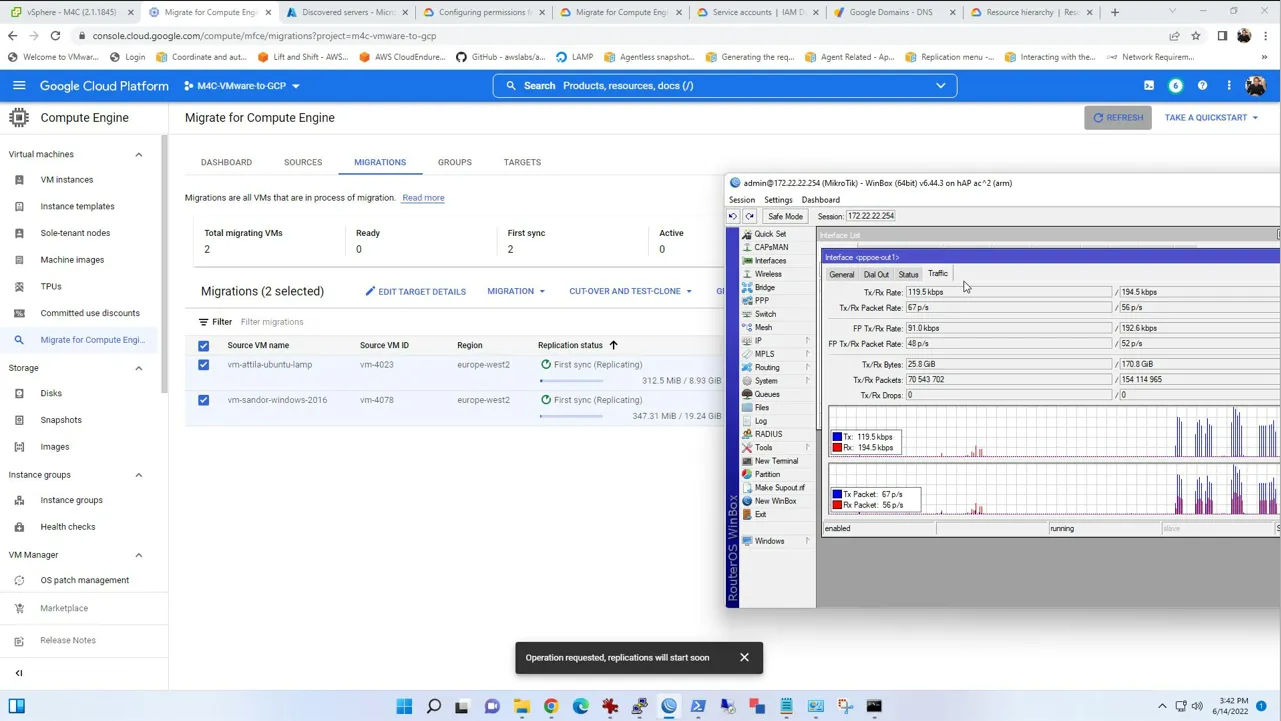Open the Cut-over and Test-clone dropdown
The height and width of the screenshot is (721, 1281).
pos(630,292)
